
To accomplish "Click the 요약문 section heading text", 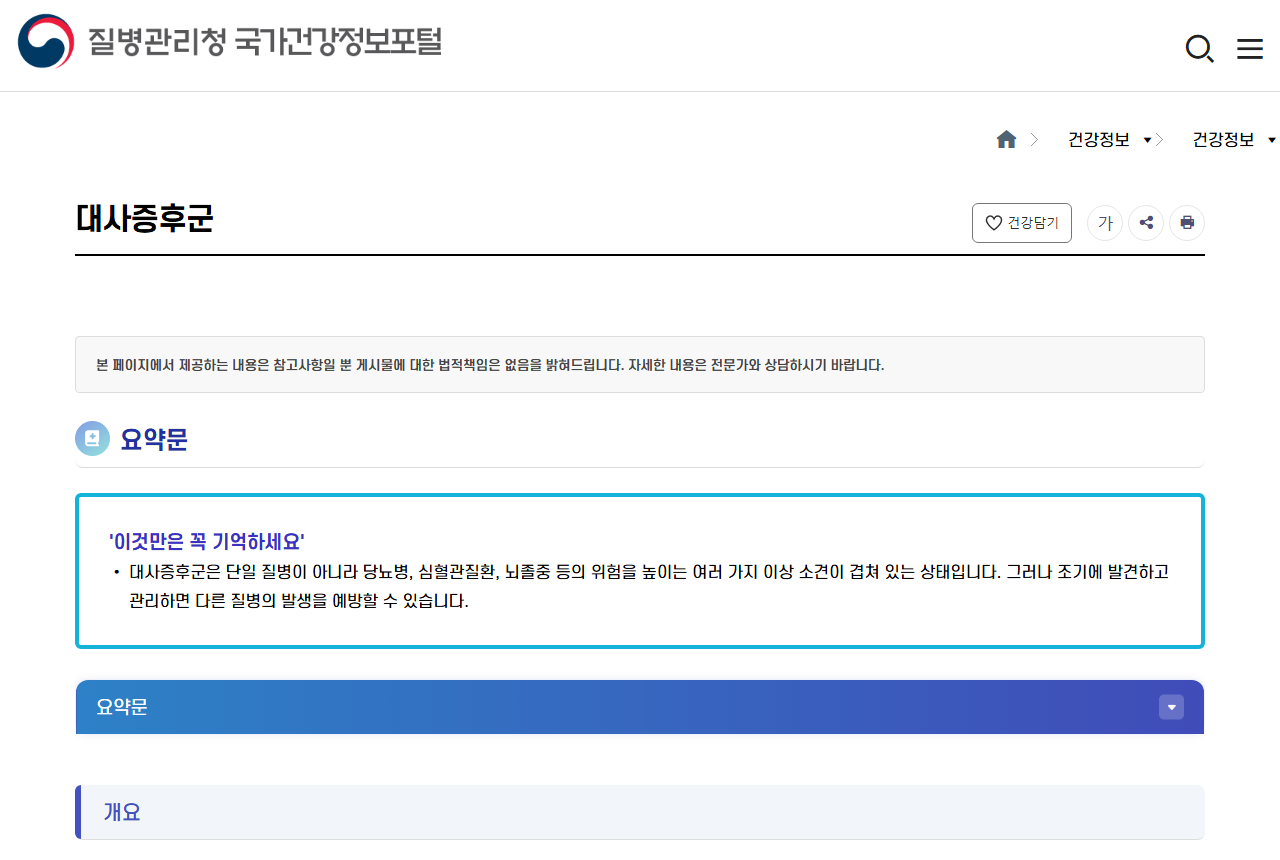I will pyautogui.click(x=154, y=439).
